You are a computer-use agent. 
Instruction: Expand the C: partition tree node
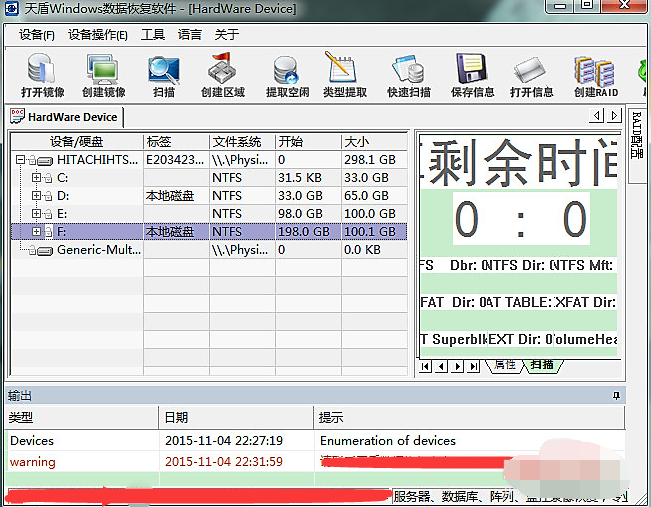click(x=37, y=177)
